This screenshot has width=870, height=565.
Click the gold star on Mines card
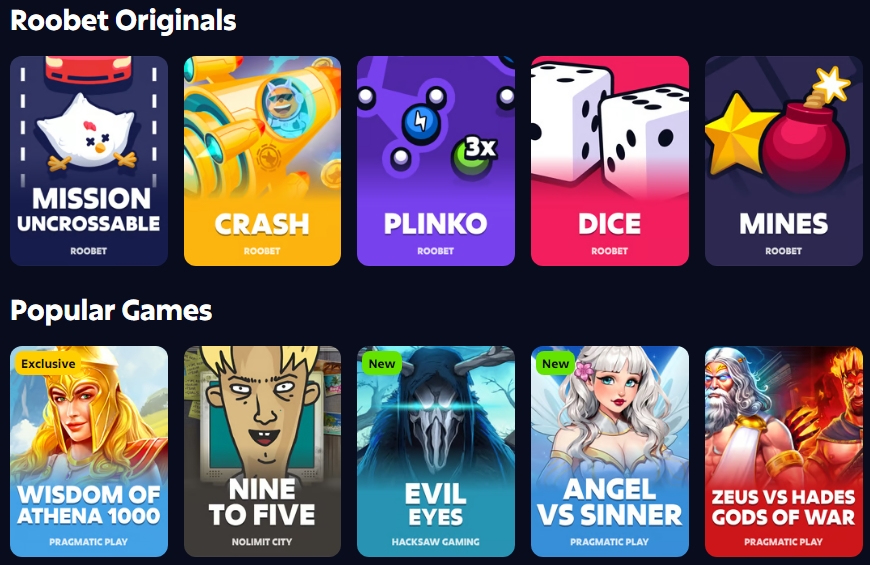pyautogui.click(x=737, y=133)
